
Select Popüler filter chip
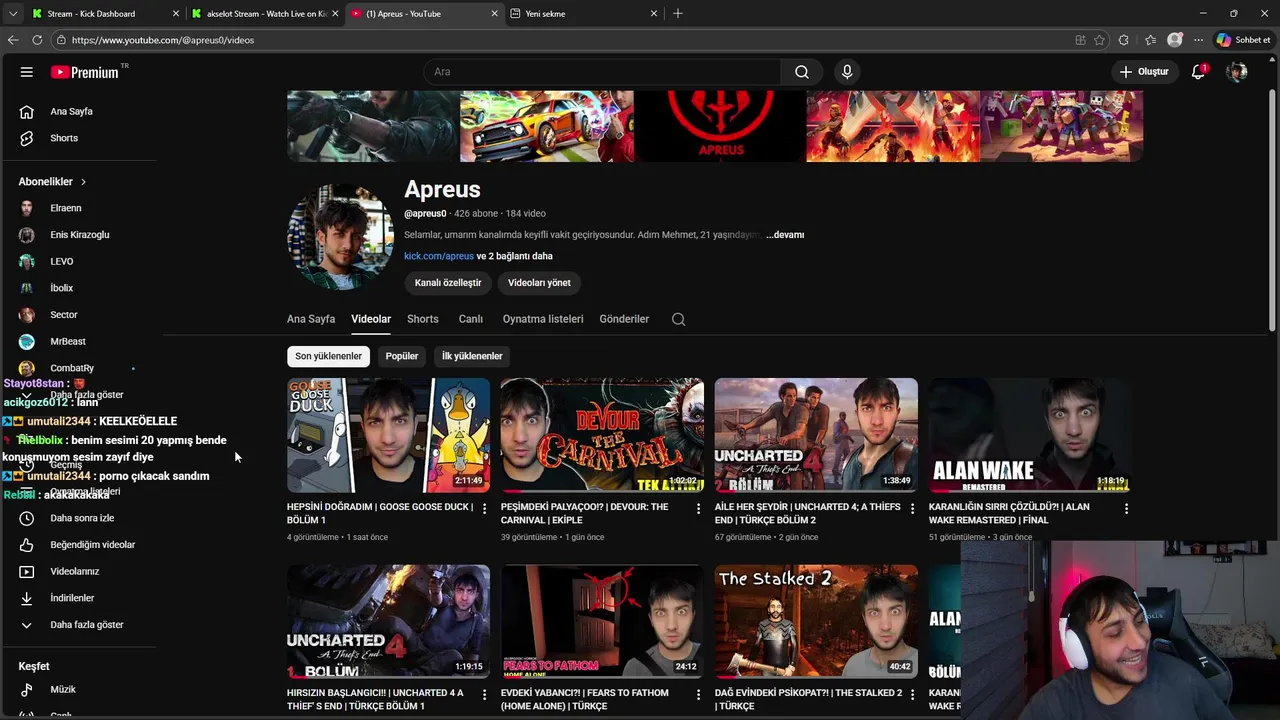(x=402, y=356)
